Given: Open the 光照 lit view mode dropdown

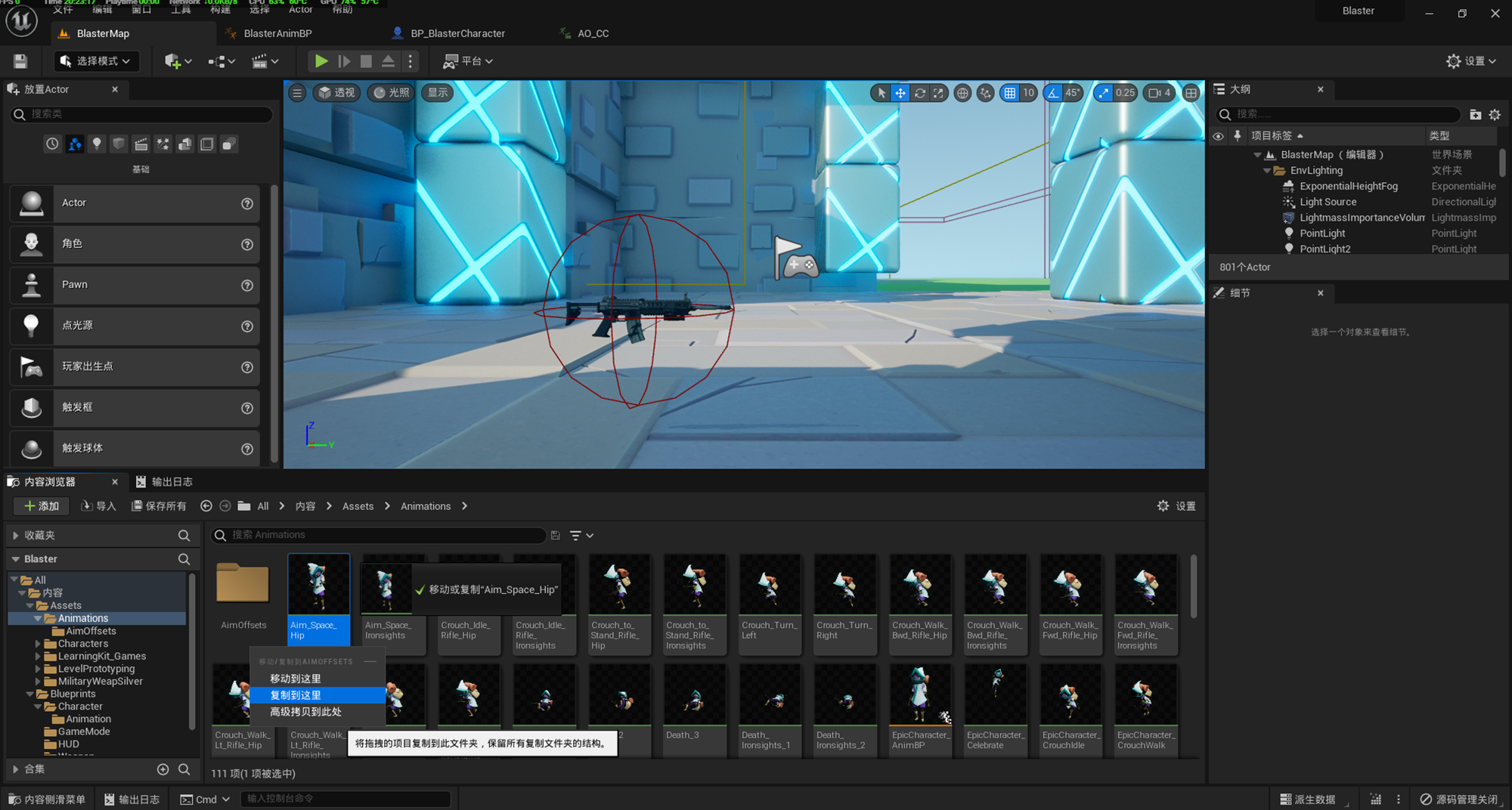Looking at the screenshot, I should click(392, 93).
